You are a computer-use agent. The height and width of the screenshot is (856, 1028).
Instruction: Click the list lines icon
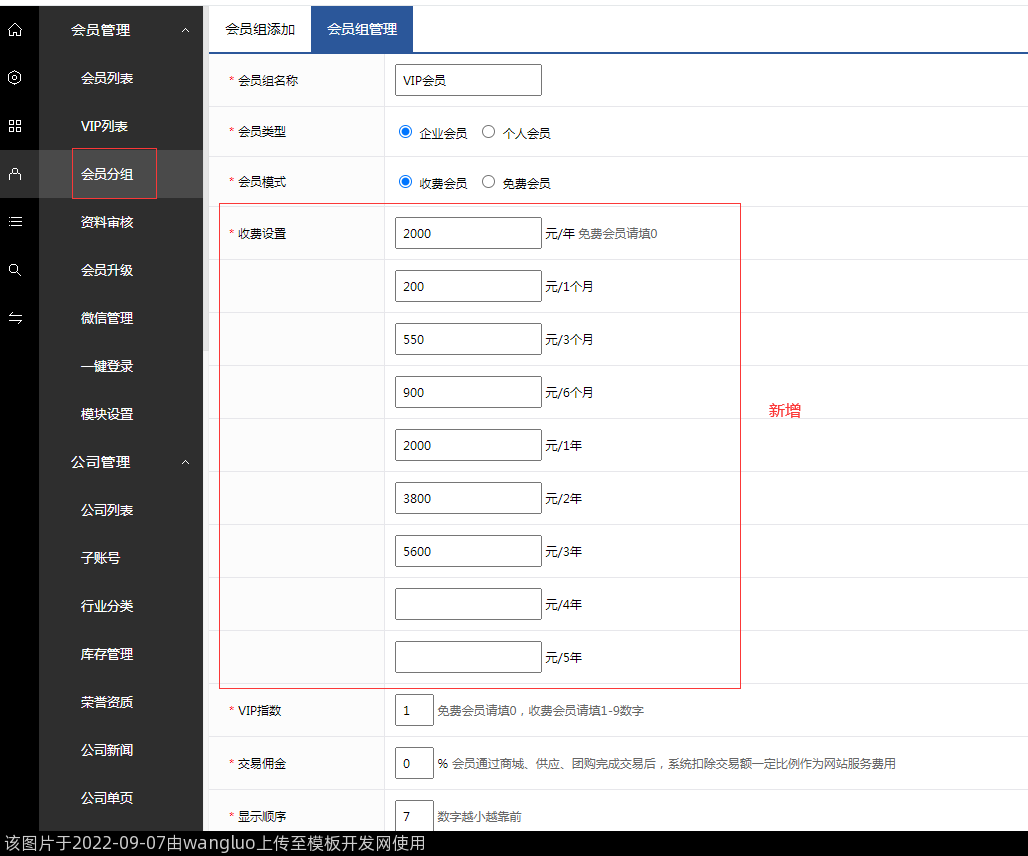(15, 222)
